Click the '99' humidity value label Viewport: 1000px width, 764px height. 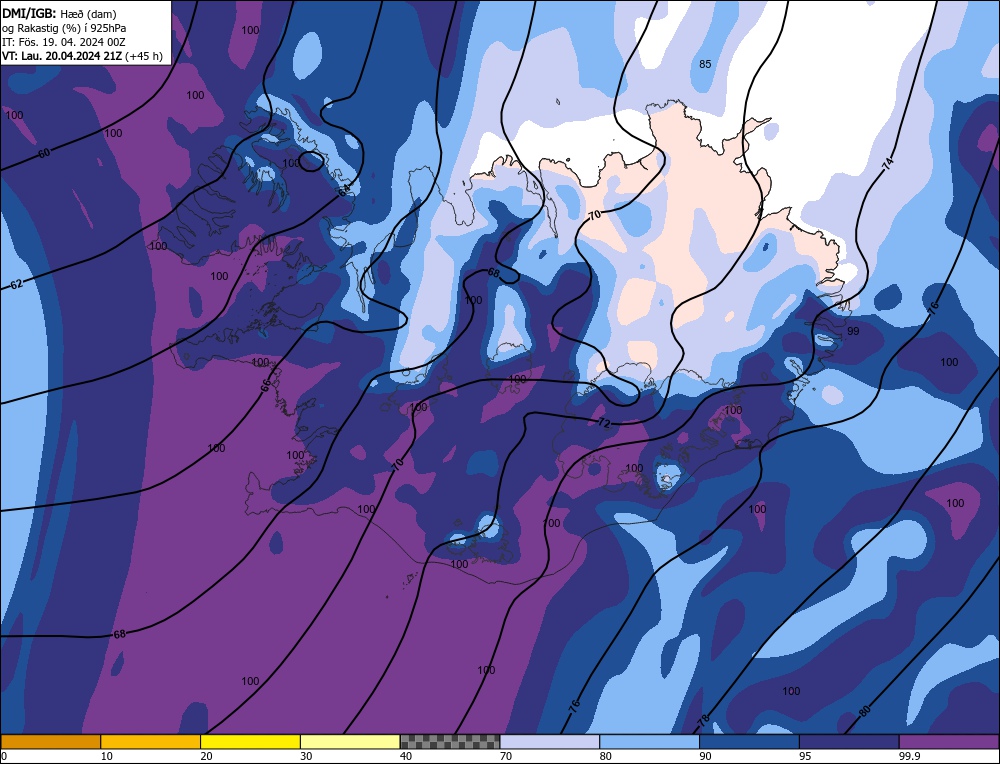(x=853, y=331)
